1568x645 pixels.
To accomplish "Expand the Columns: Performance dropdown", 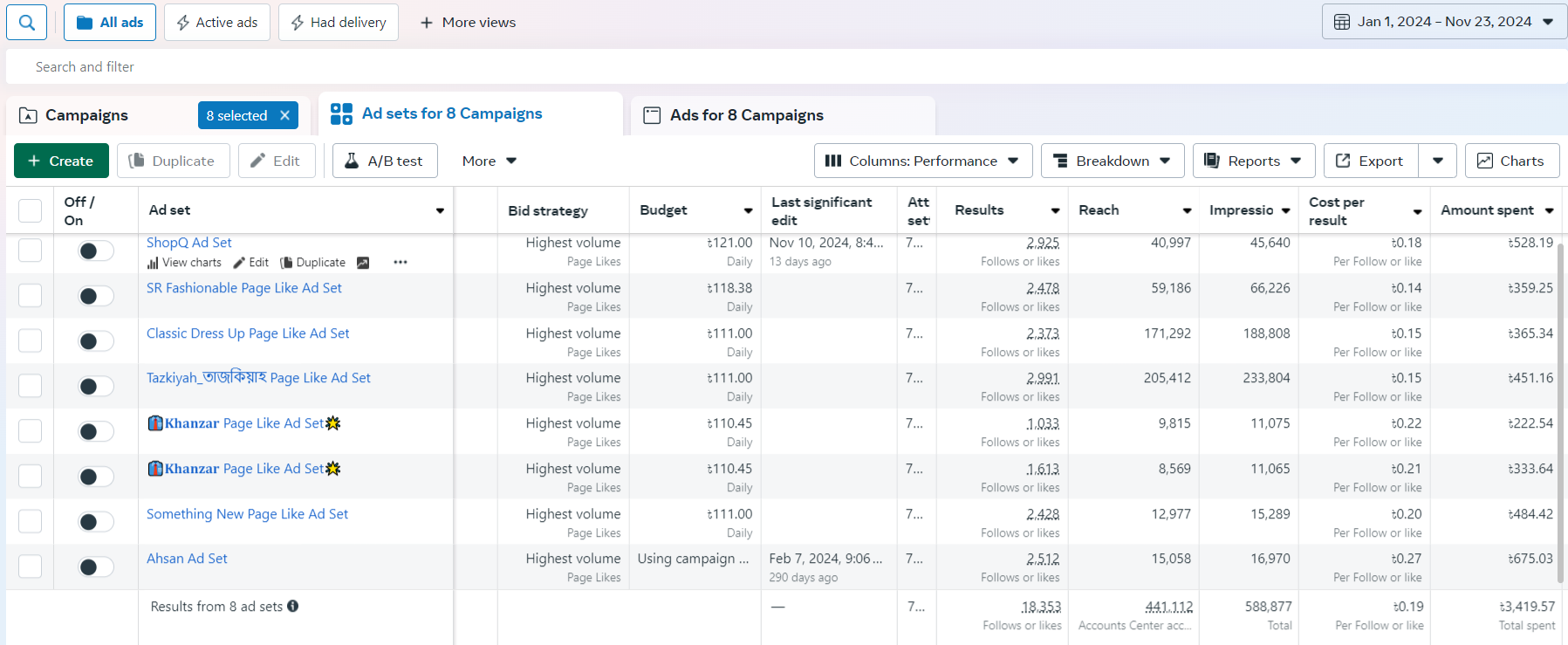I will click(x=922, y=161).
